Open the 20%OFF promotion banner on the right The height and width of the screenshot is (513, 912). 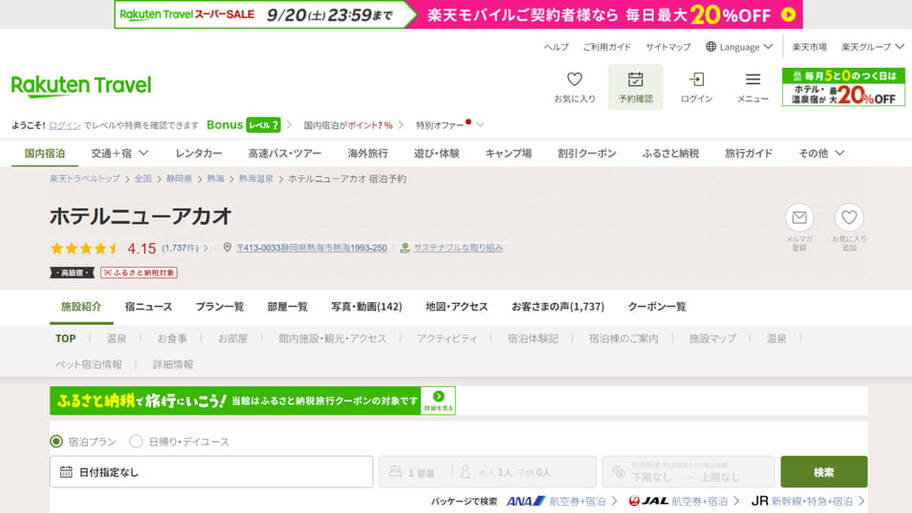(843, 87)
